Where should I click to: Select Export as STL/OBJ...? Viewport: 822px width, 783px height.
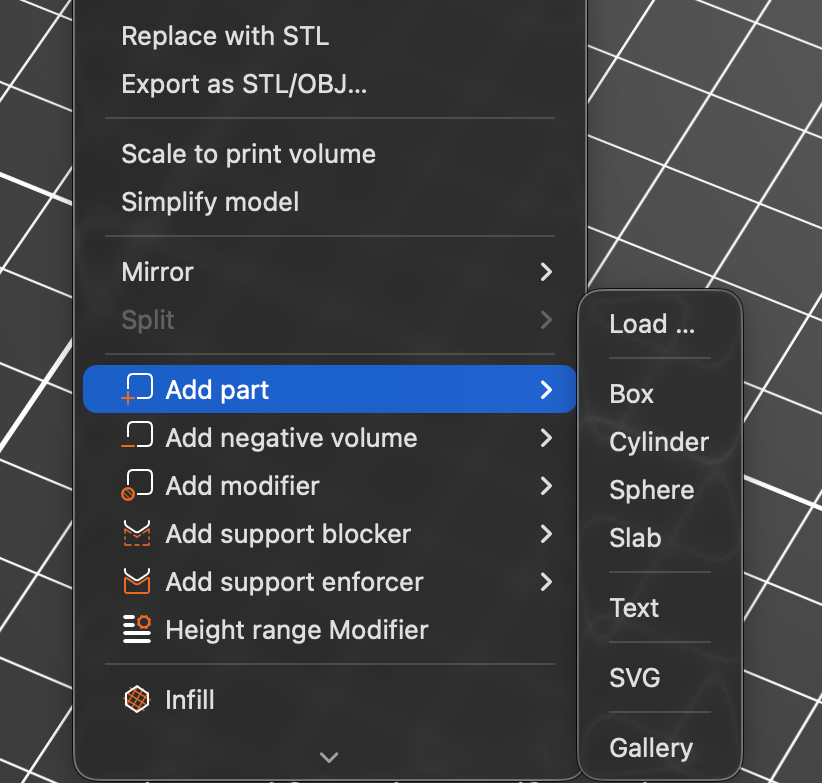click(x=330, y=84)
